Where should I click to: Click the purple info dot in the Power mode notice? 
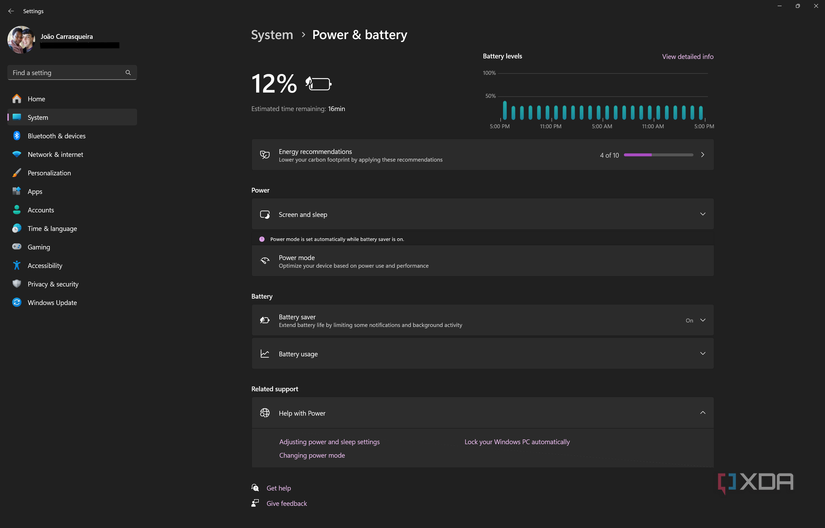(261, 239)
